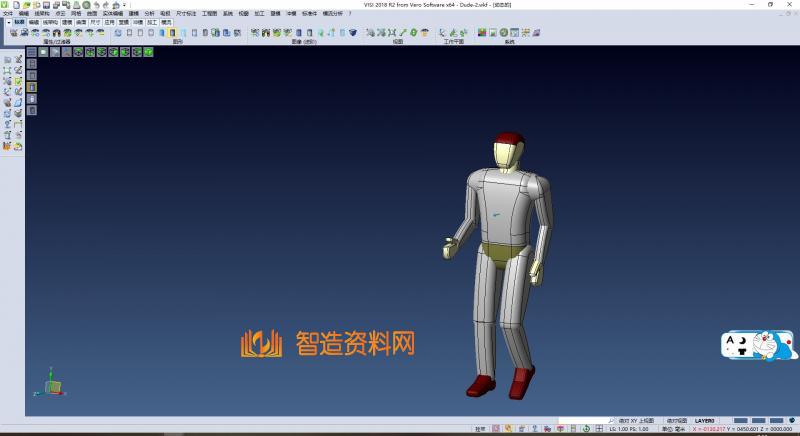Screen dimensions: 800x436
Task: Open the 模流分析 menu
Action: pos(333,13)
